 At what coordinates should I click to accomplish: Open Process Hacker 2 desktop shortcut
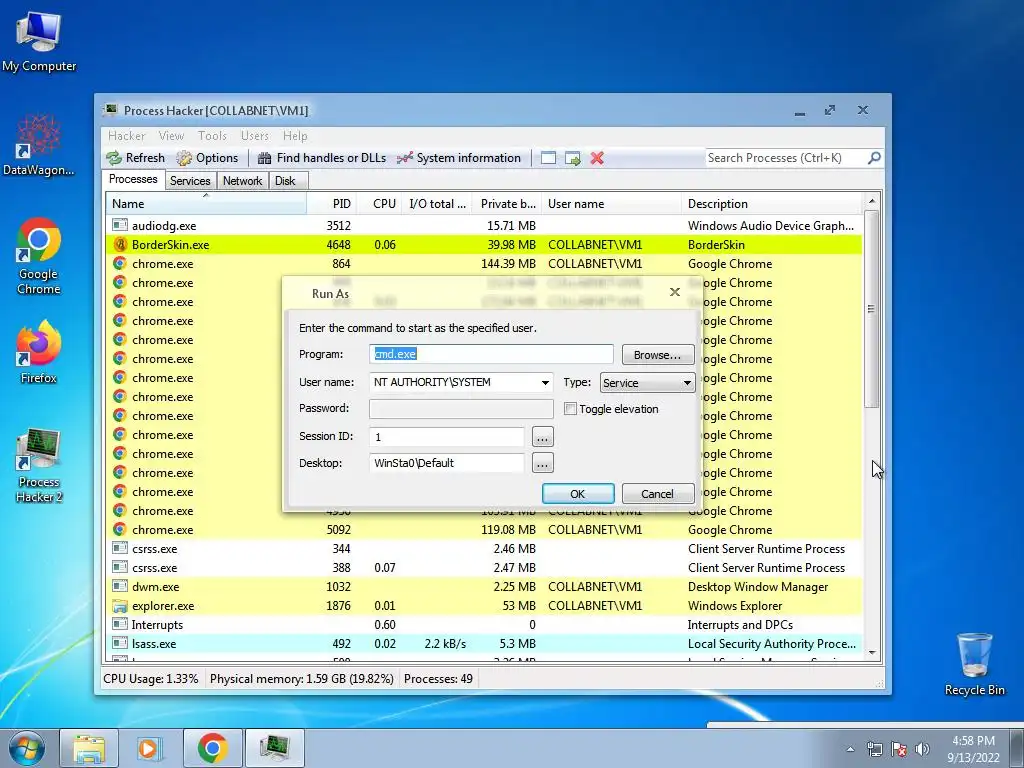39,466
